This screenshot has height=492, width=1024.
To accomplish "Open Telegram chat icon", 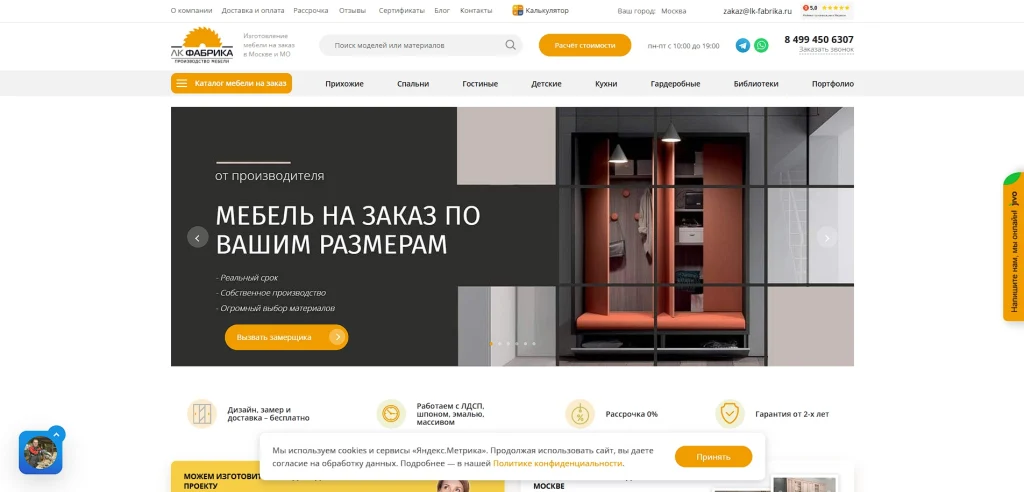I will 743,45.
